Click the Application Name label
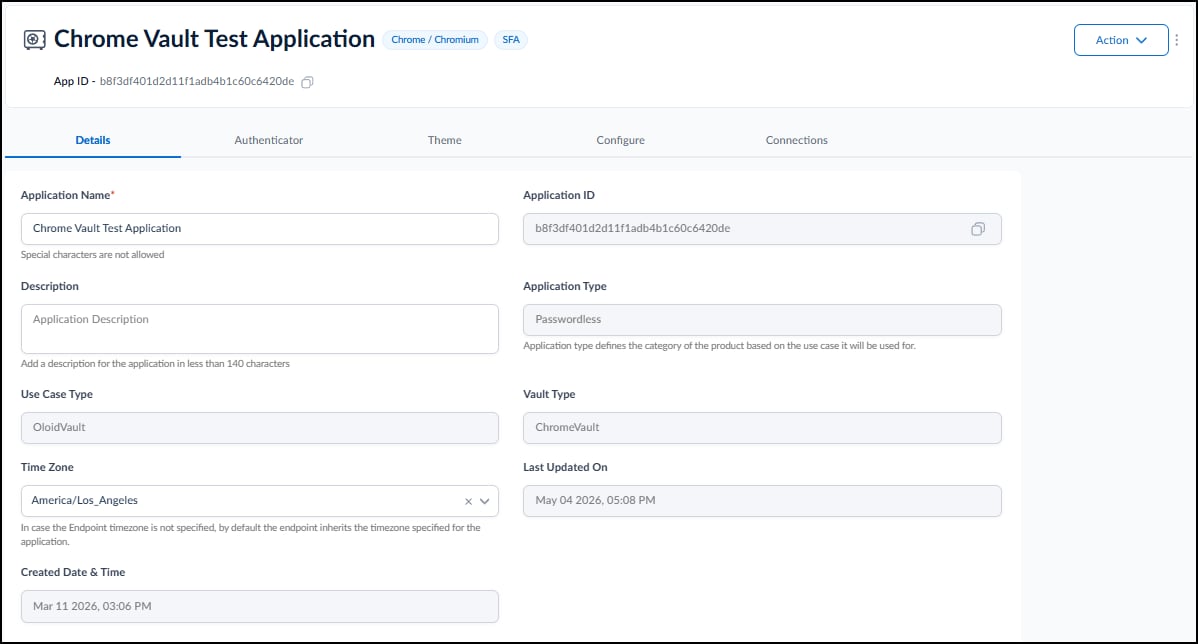The width and height of the screenshot is (1198, 644). tap(67, 195)
